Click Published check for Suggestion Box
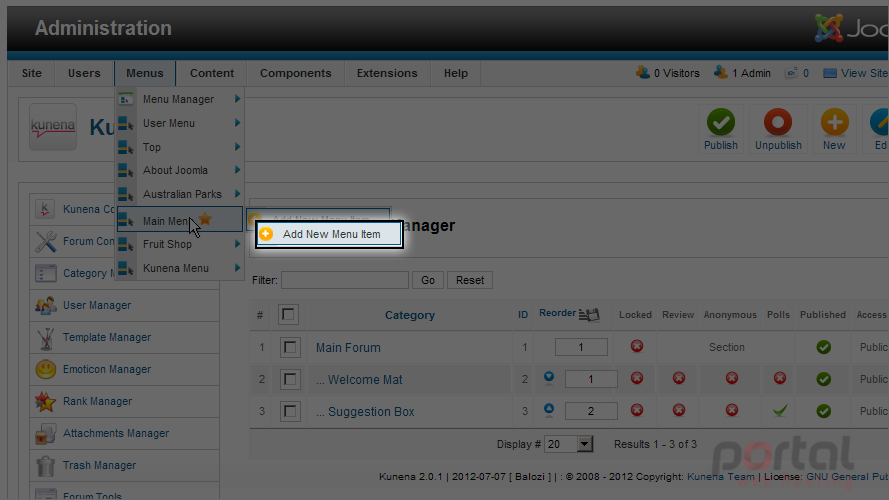889x500 pixels. point(823,410)
